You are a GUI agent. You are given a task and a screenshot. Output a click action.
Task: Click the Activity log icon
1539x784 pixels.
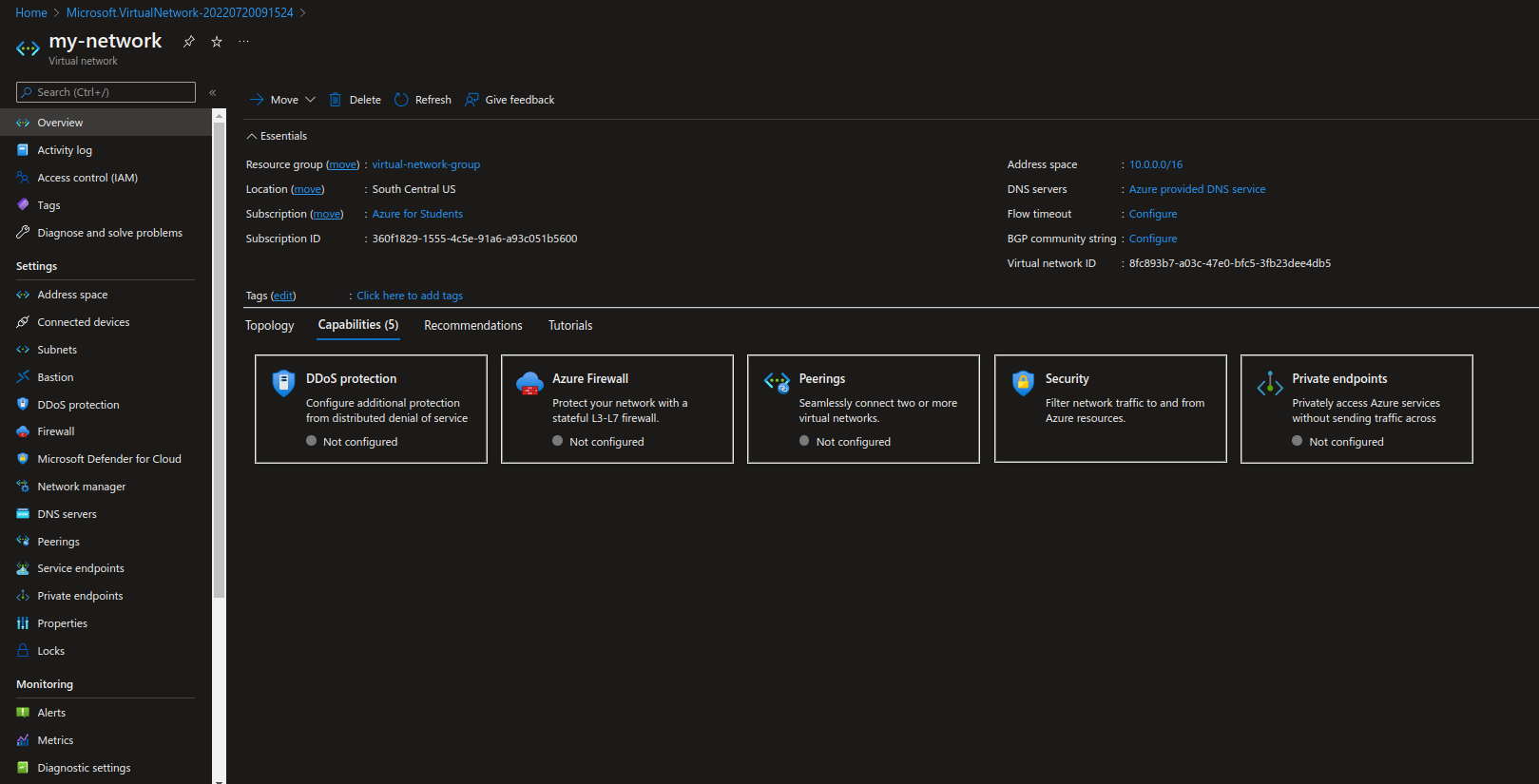pyautogui.click(x=23, y=150)
